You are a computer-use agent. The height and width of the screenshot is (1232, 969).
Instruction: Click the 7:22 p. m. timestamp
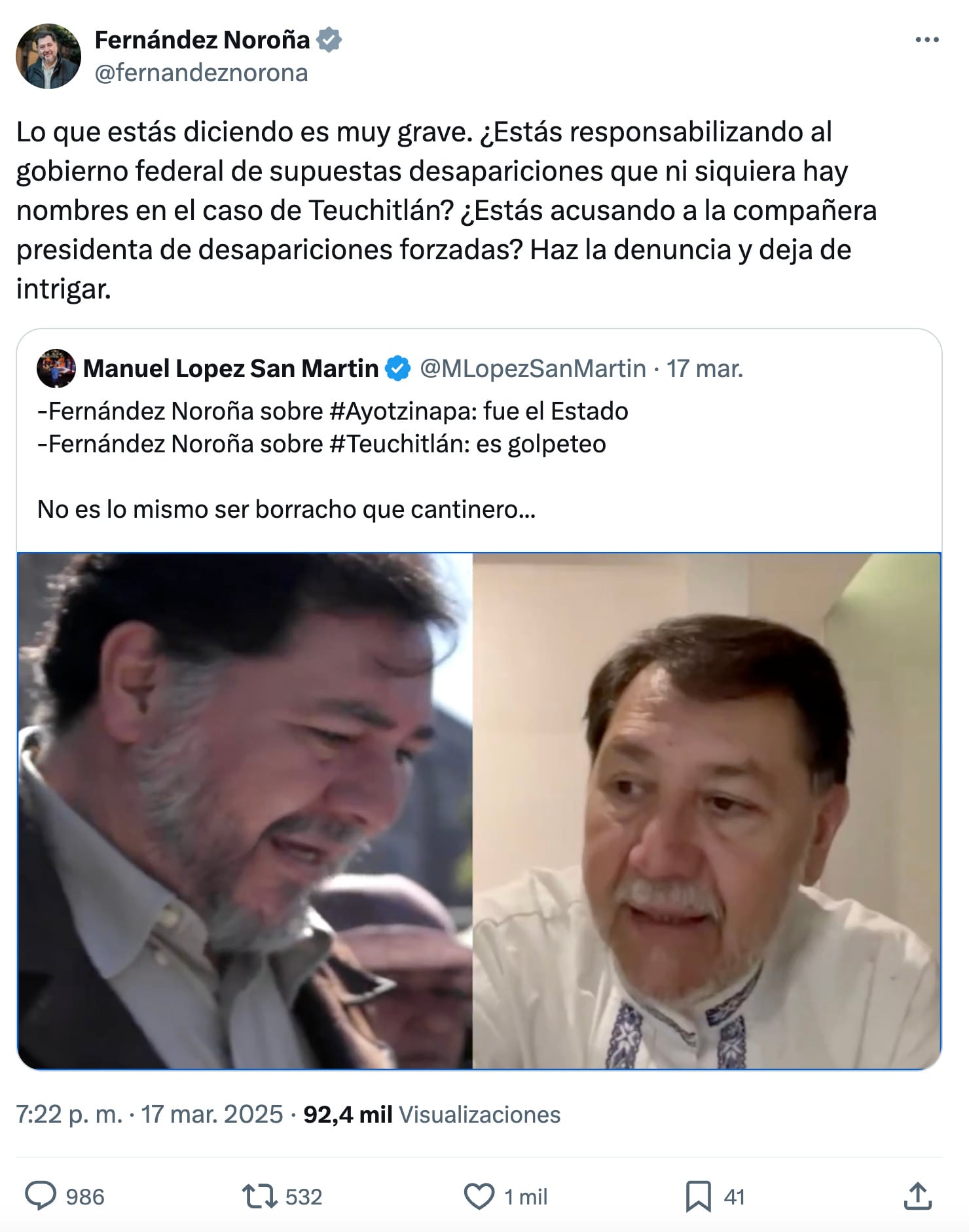coord(69,1114)
